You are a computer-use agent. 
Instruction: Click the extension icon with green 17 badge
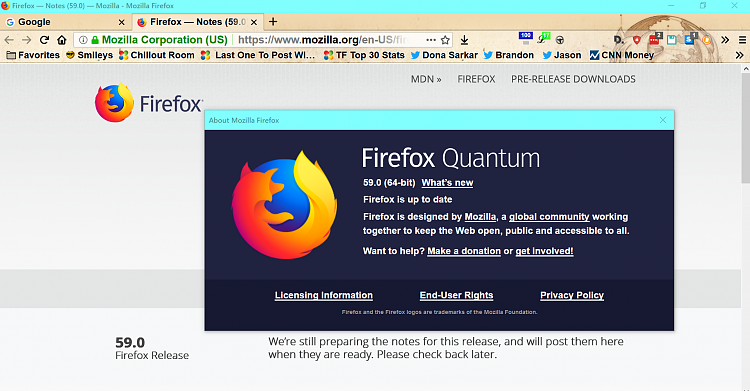543,39
